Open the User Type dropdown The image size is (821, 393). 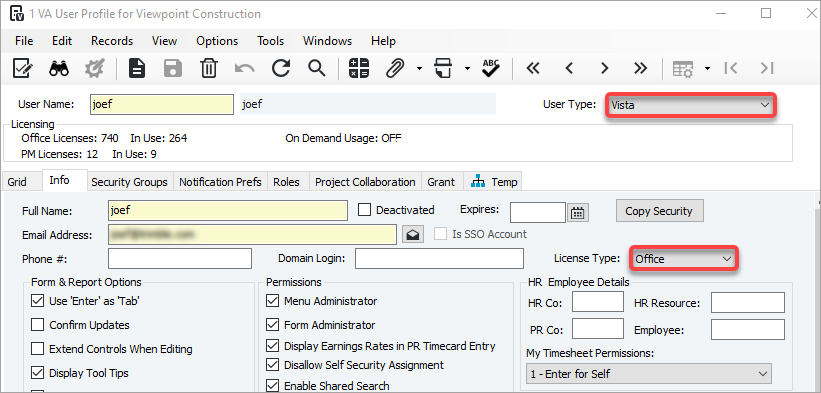(690, 105)
